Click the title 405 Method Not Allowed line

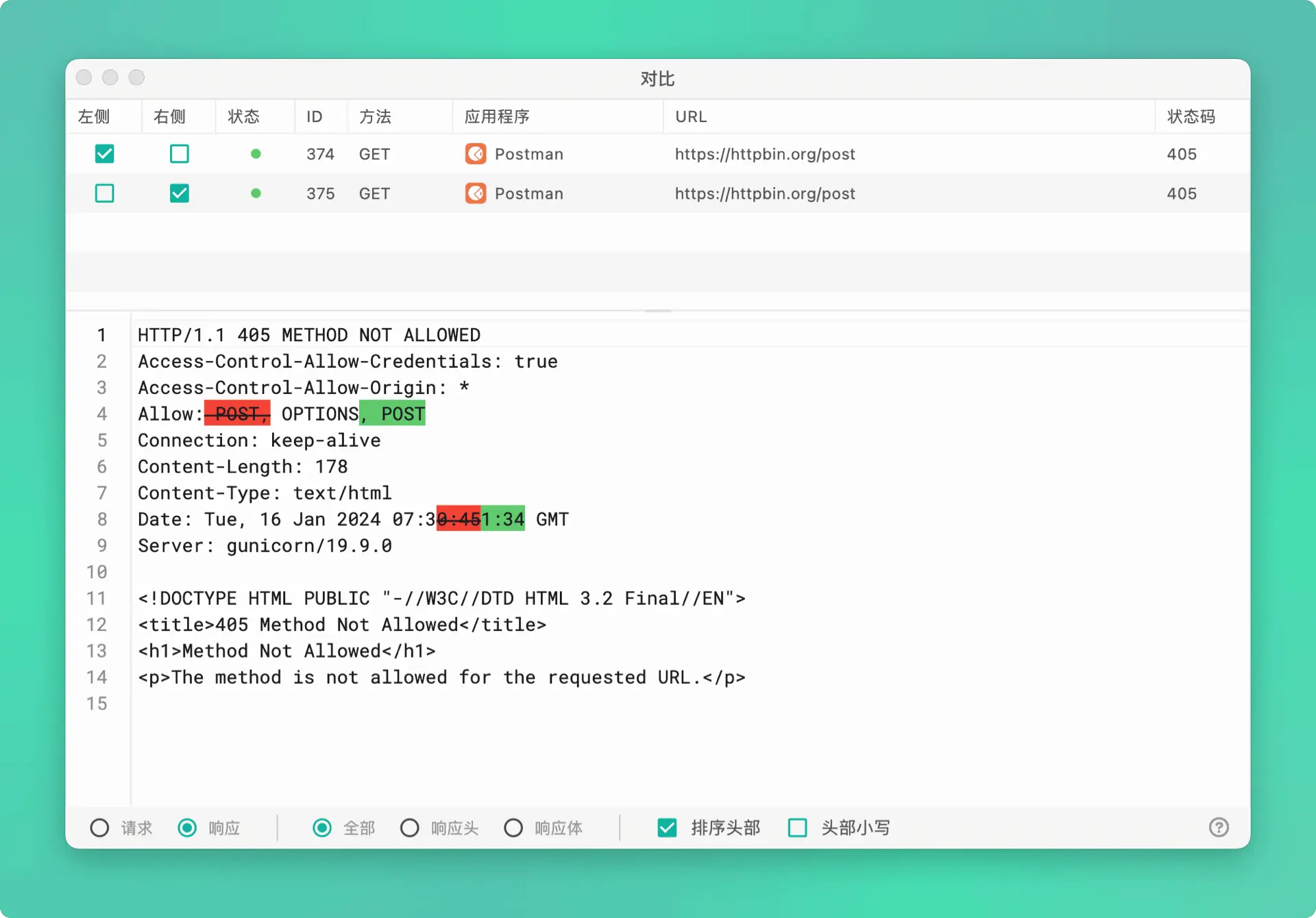click(342, 625)
